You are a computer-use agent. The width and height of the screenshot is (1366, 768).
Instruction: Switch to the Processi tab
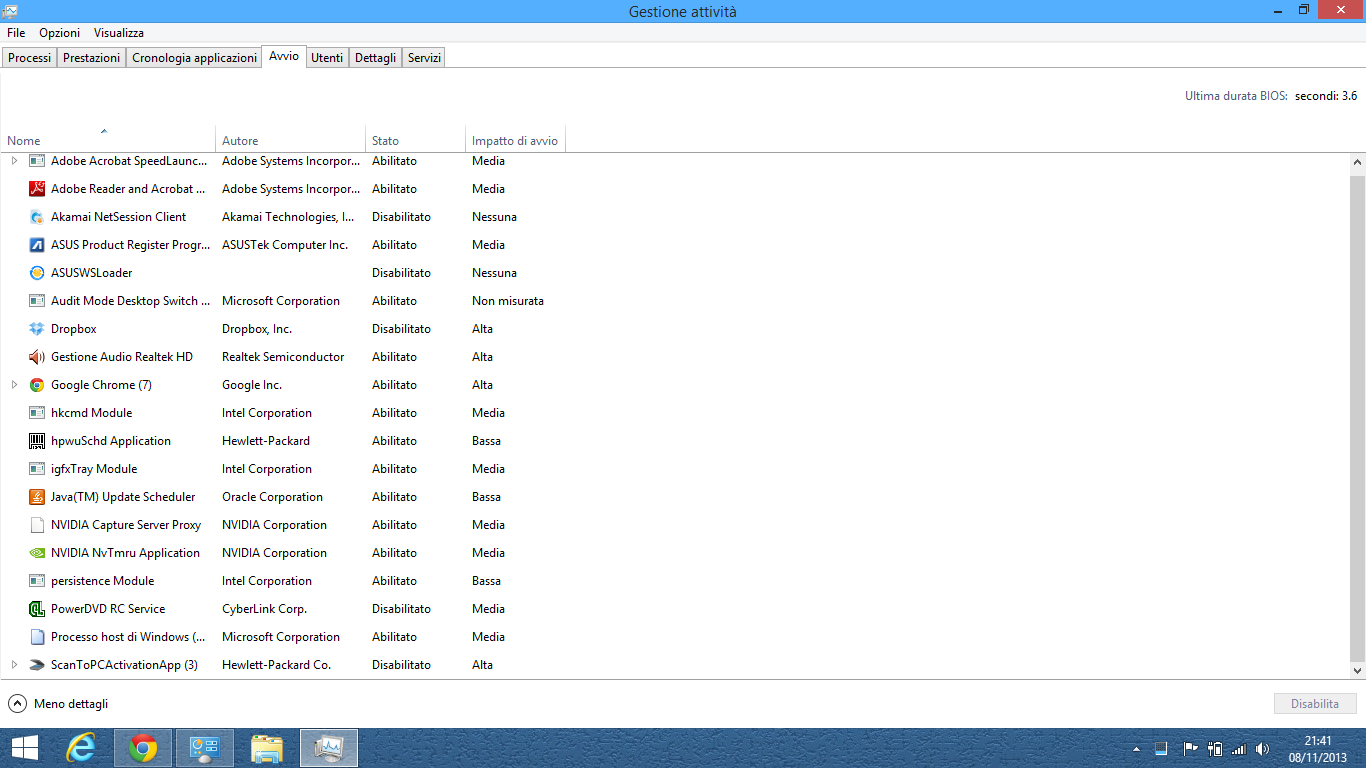click(x=29, y=58)
